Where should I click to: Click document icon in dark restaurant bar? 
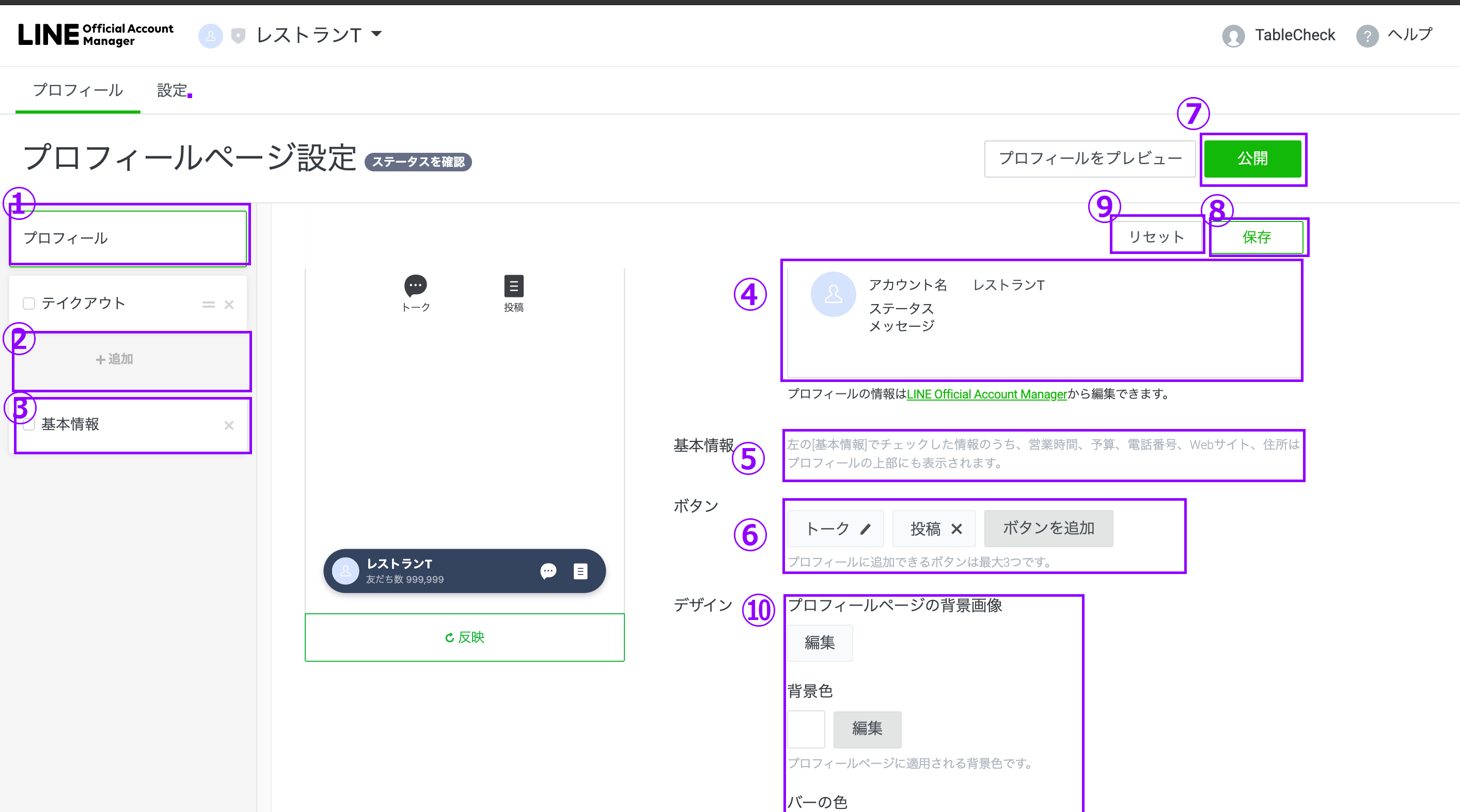coord(580,571)
